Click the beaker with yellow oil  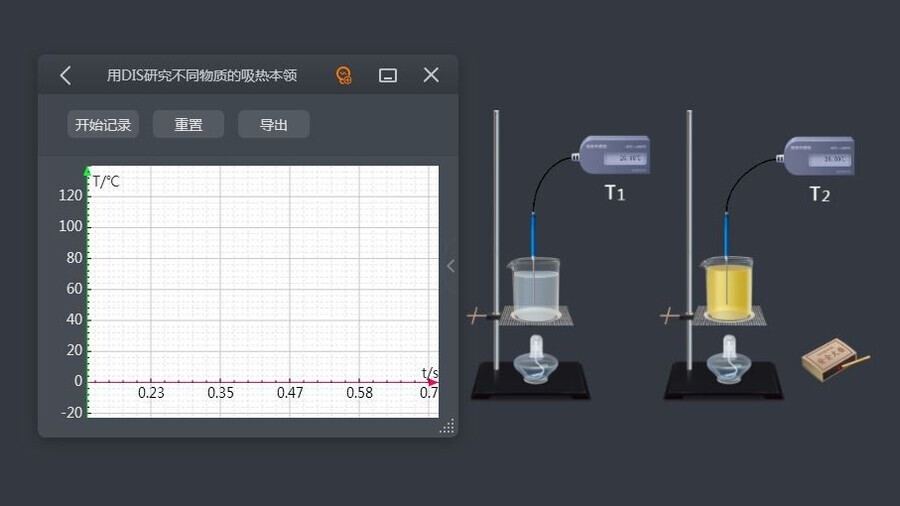(727, 290)
